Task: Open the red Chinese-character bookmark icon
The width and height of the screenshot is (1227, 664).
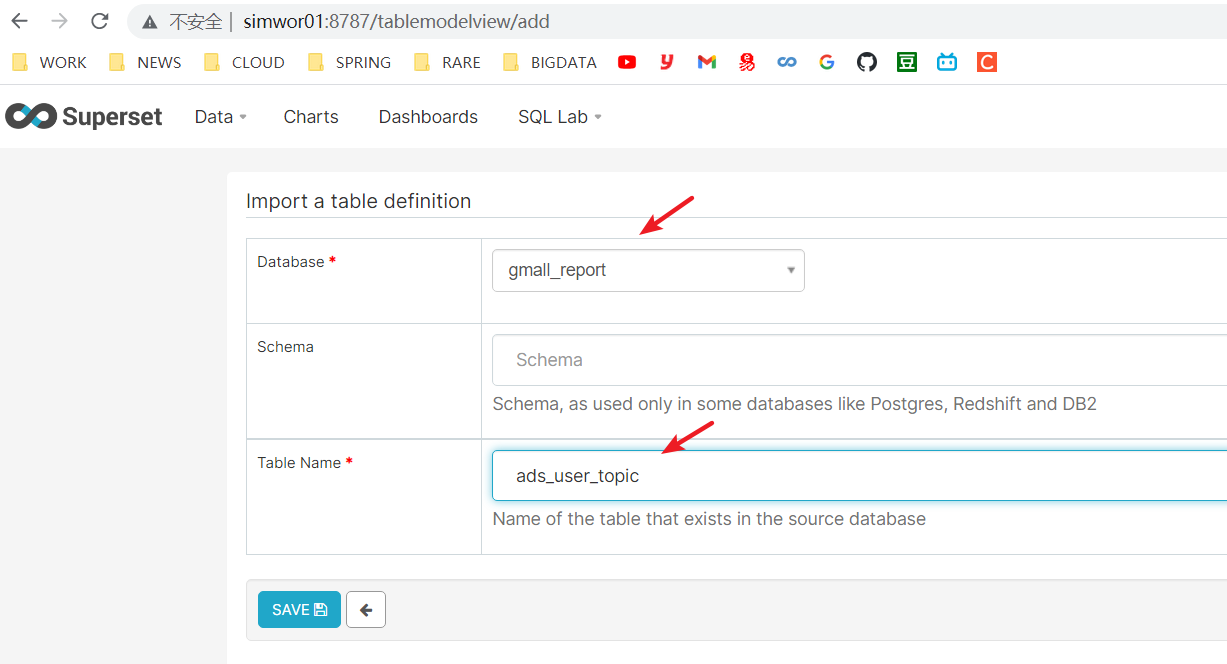Action: coord(747,62)
